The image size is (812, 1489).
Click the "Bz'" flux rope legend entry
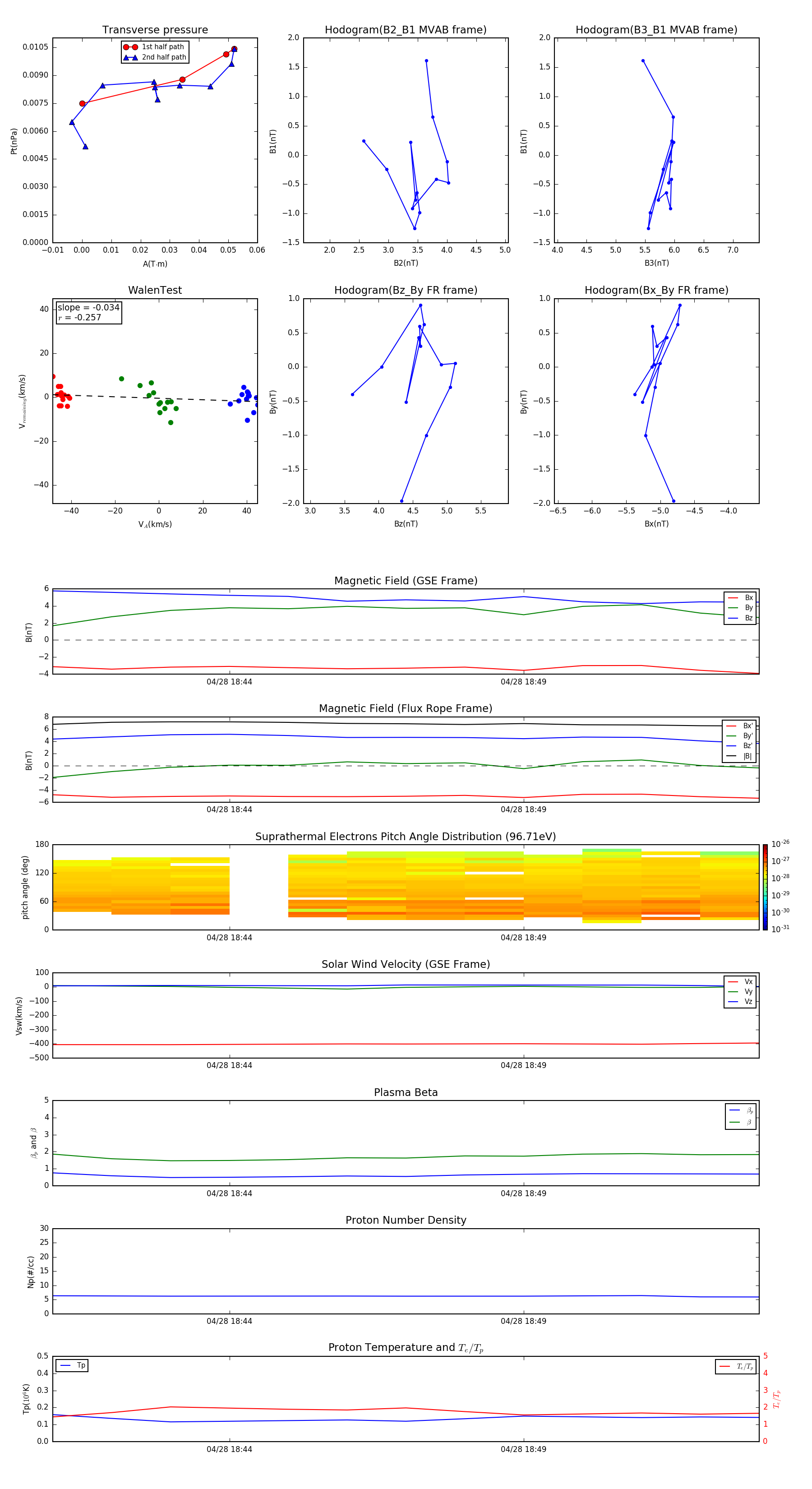pos(740,746)
